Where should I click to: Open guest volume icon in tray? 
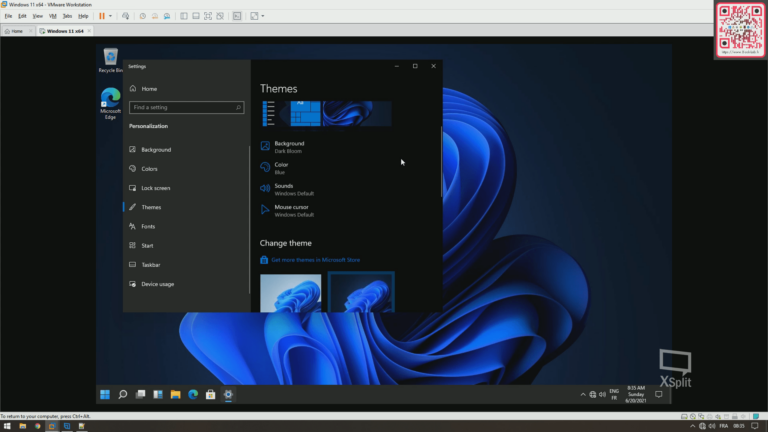[602, 394]
